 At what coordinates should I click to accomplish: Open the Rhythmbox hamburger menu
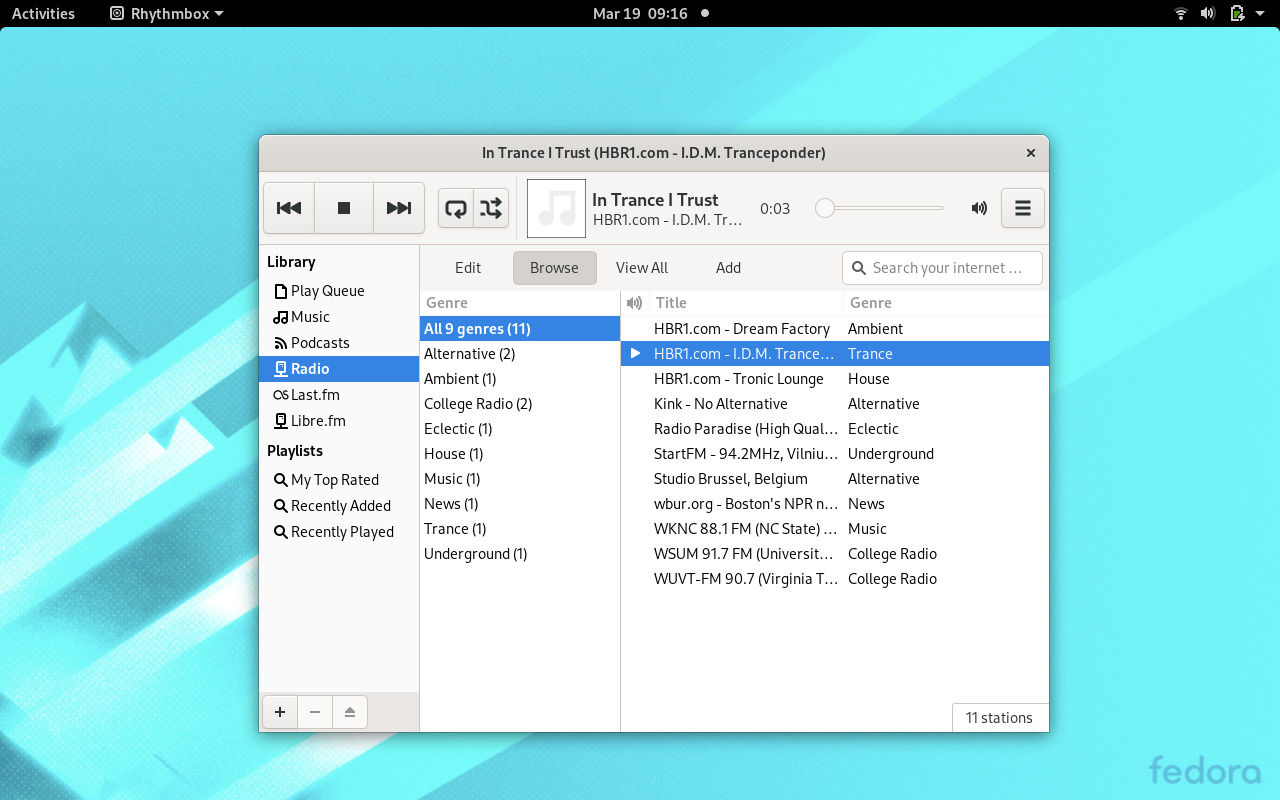1022,208
